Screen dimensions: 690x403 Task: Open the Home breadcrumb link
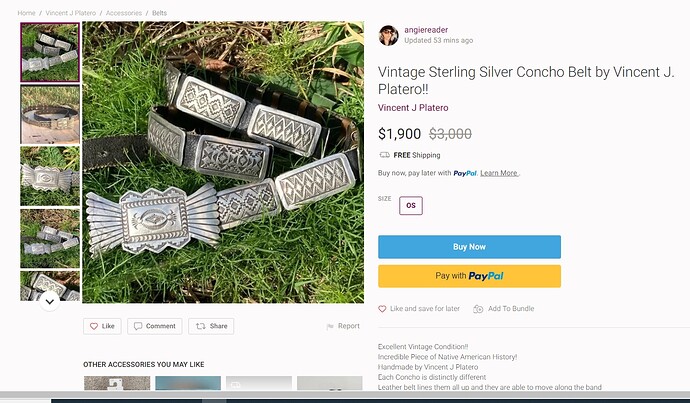click(x=26, y=12)
